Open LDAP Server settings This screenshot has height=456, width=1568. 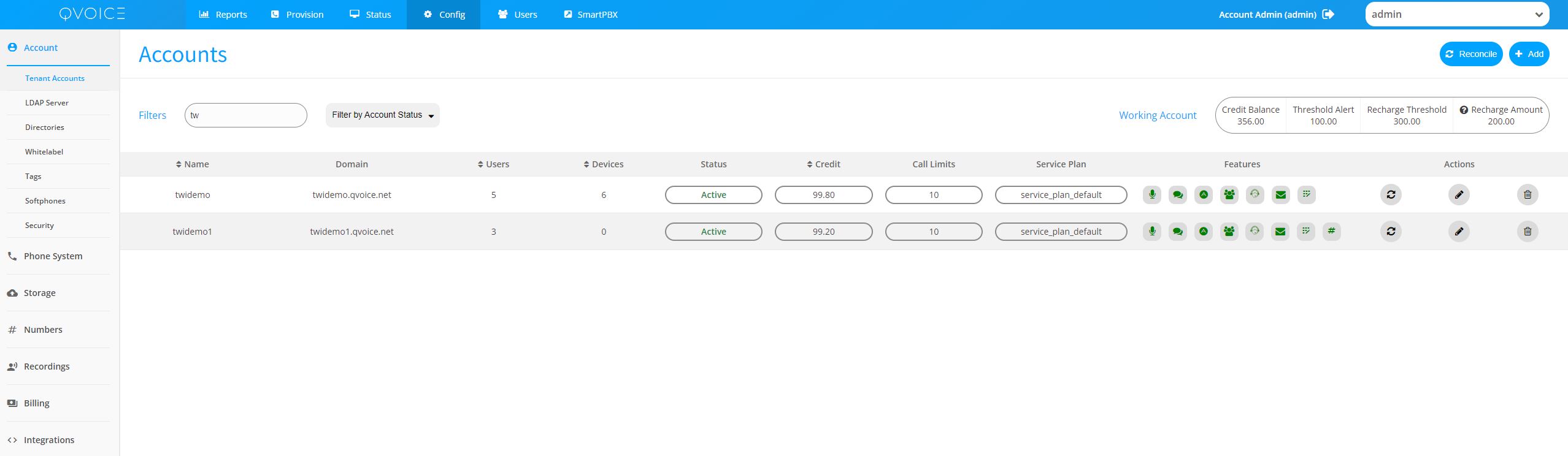tap(47, 103)
